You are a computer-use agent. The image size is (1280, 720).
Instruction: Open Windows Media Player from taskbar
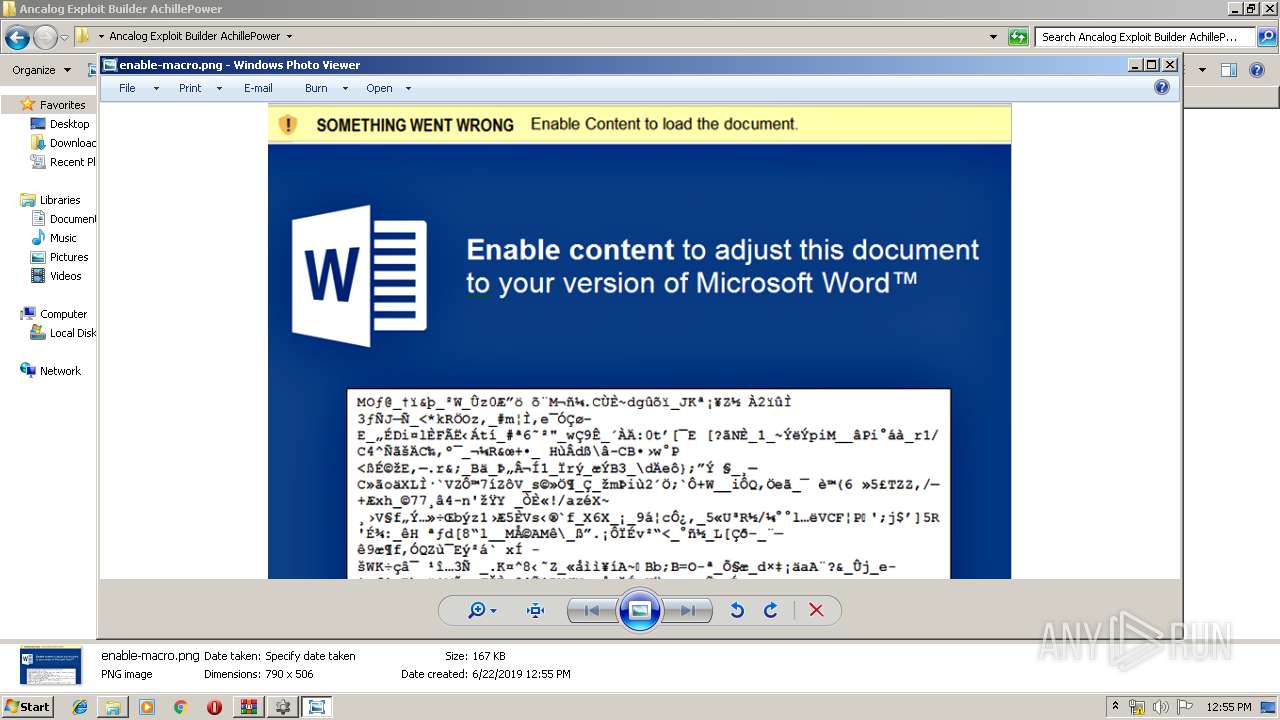tap(147, 707)
